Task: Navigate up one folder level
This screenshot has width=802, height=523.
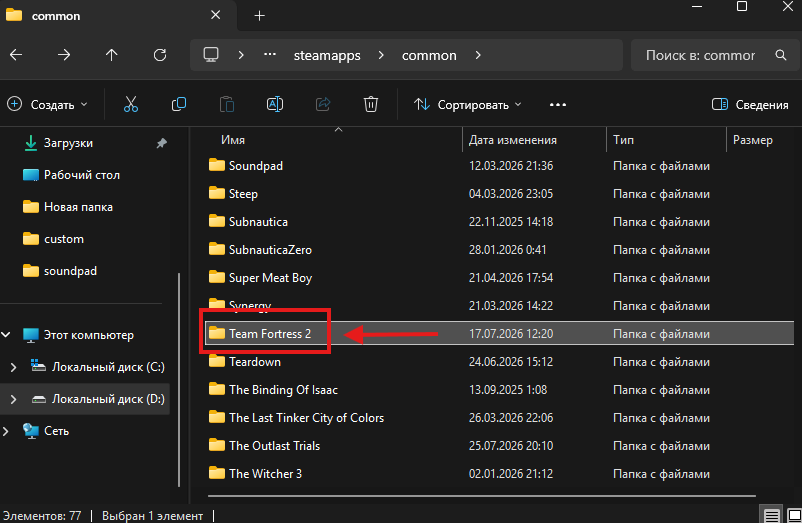Action: click(x=112, y=55)
